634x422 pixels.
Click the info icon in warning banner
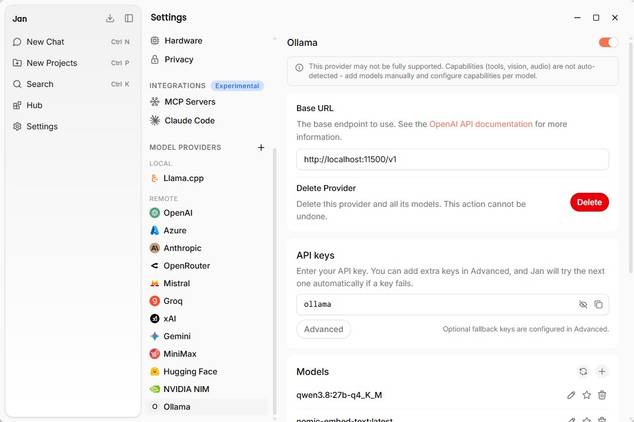[299, 68]
